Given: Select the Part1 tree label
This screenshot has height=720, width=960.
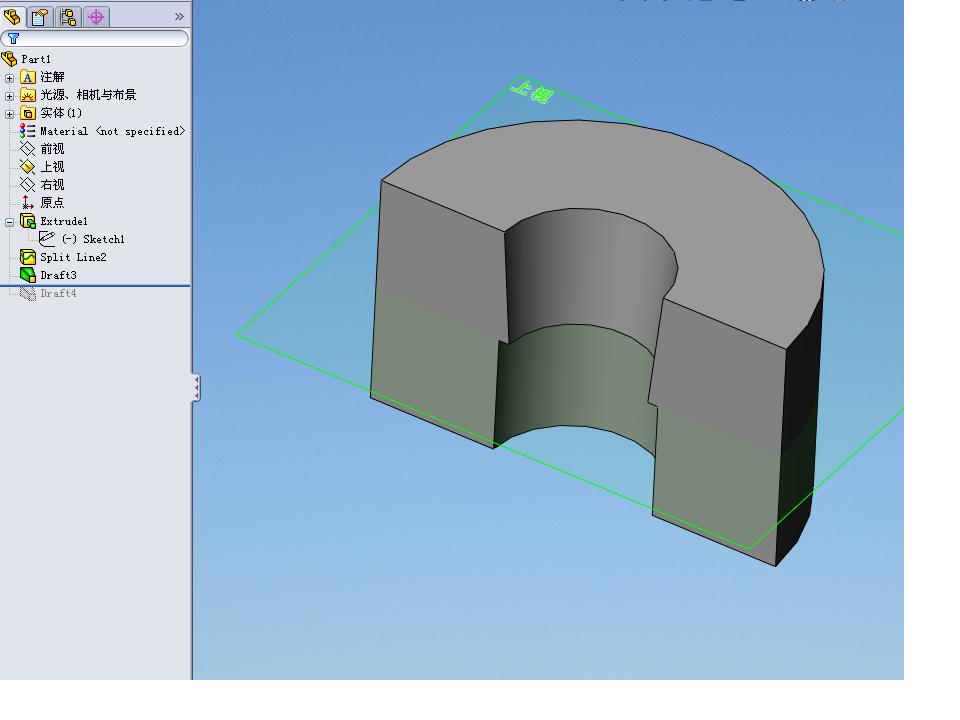Looking at the screenshot, I should point(36,59).
